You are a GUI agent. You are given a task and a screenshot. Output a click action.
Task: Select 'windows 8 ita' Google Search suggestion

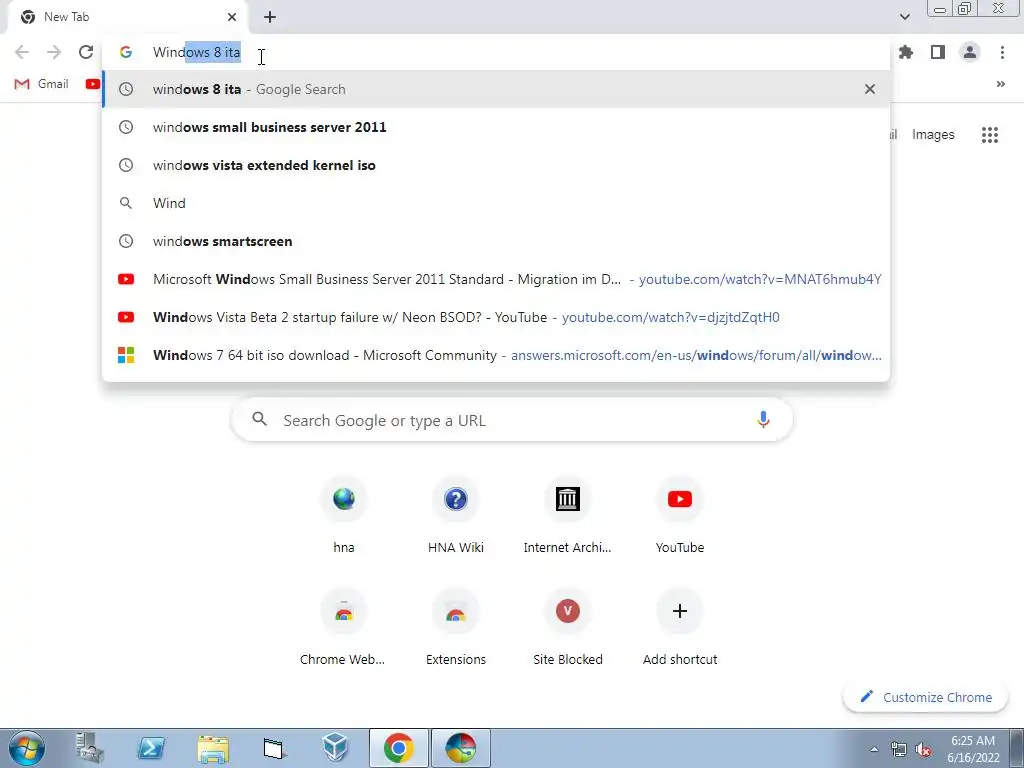(496, 89)
